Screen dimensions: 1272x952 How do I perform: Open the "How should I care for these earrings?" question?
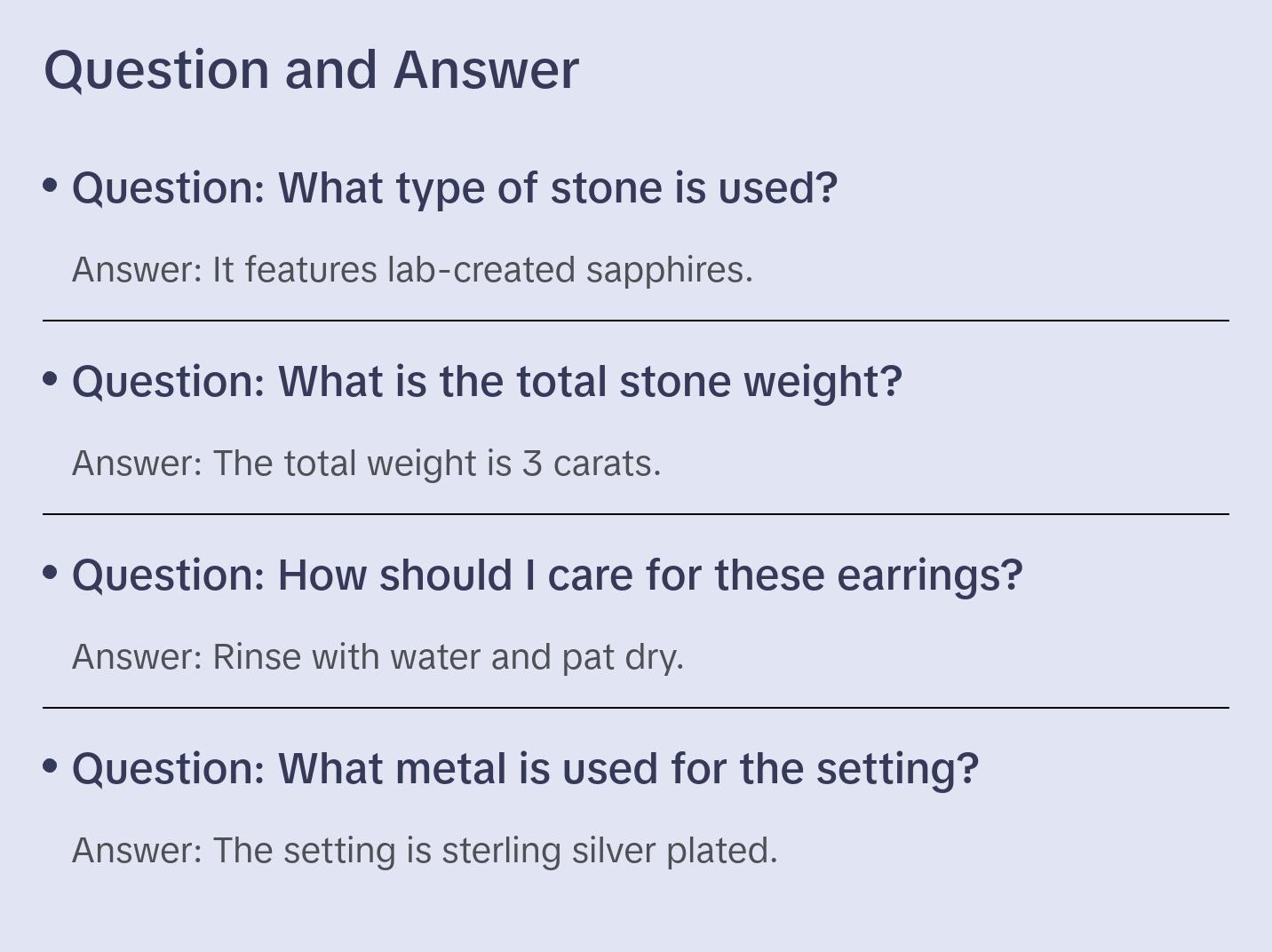pyautogui.click(x=547, y=575)
